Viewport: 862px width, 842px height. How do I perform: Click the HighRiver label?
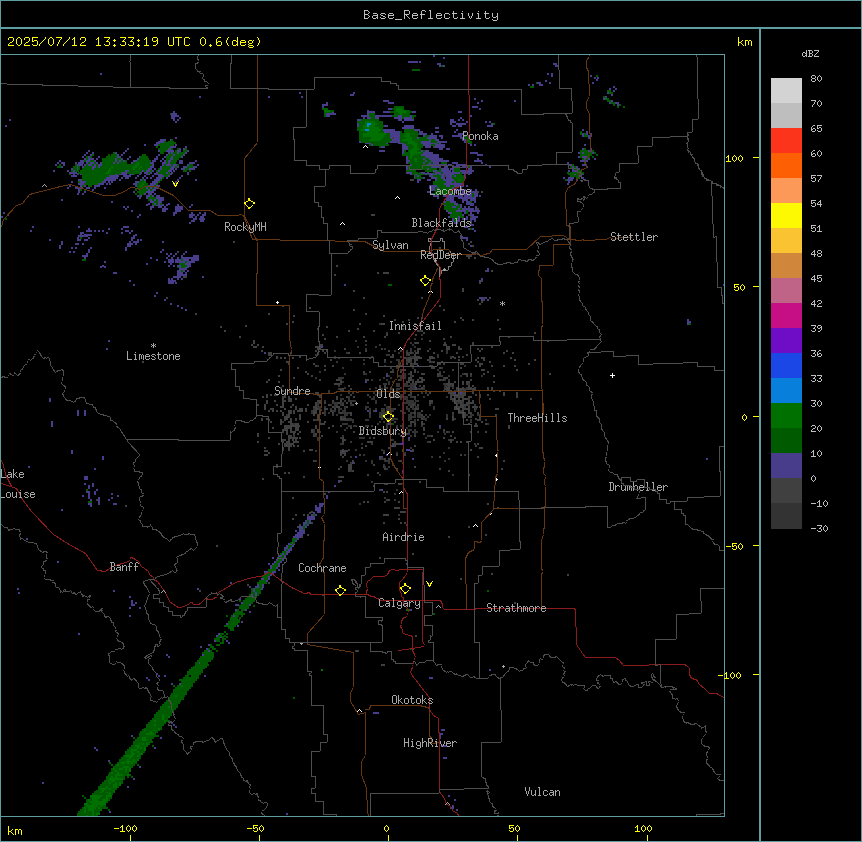pyautogui.click(x=430, y=743)
